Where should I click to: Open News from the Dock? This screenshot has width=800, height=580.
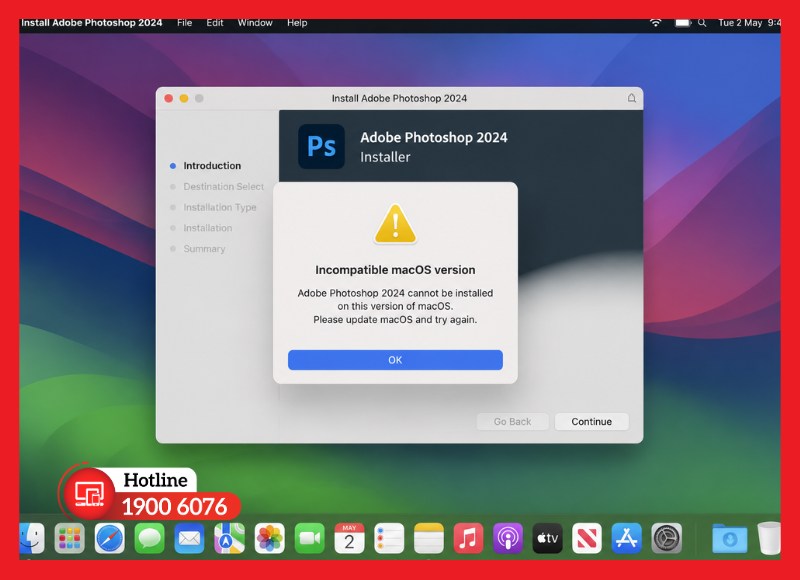587,538
